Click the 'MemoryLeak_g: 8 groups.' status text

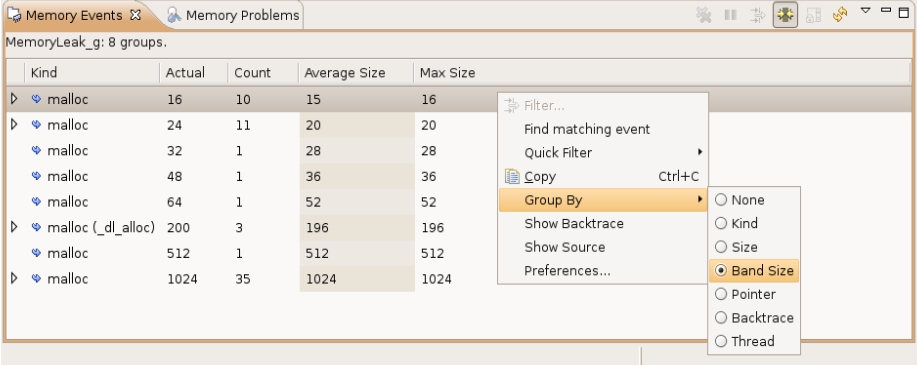[86, 43]
